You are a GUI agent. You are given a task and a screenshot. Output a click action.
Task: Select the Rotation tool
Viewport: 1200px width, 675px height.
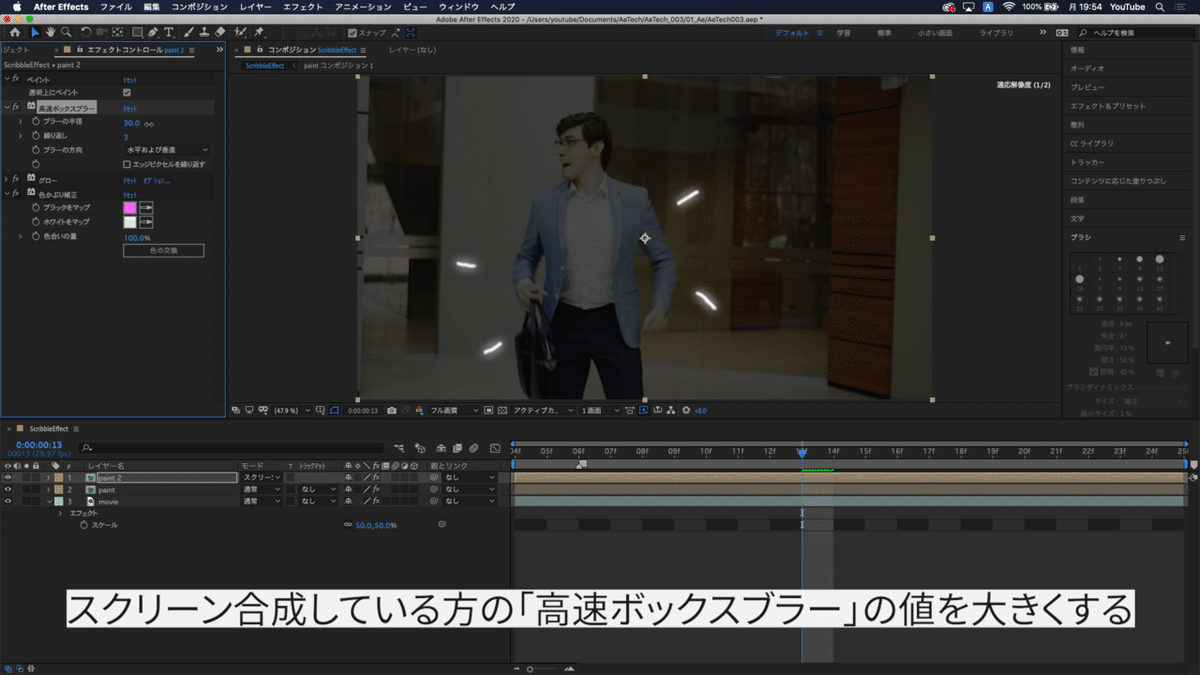[85, 32]
